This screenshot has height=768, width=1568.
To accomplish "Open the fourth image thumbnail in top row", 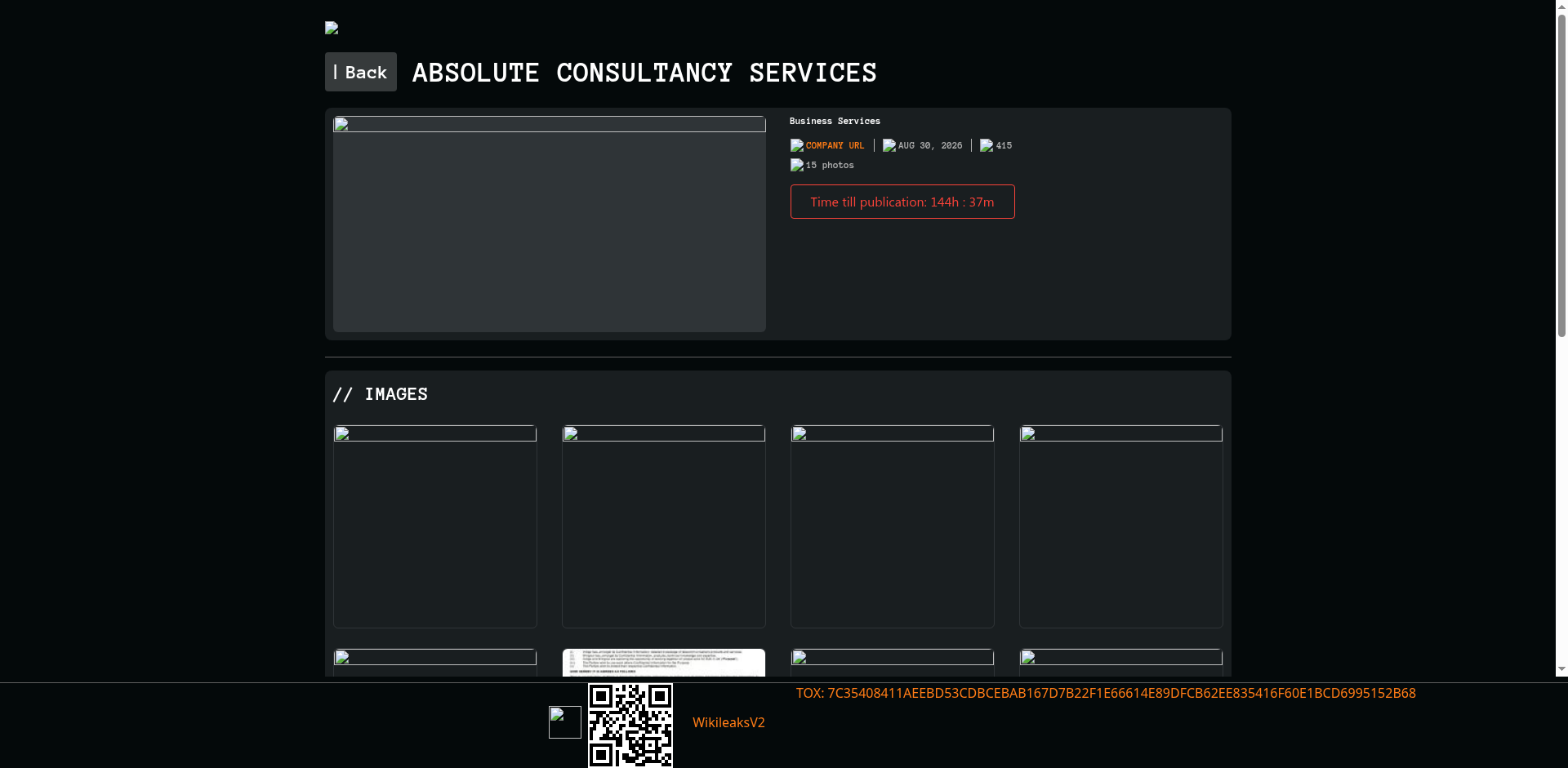I will [x=1121, y=526].
